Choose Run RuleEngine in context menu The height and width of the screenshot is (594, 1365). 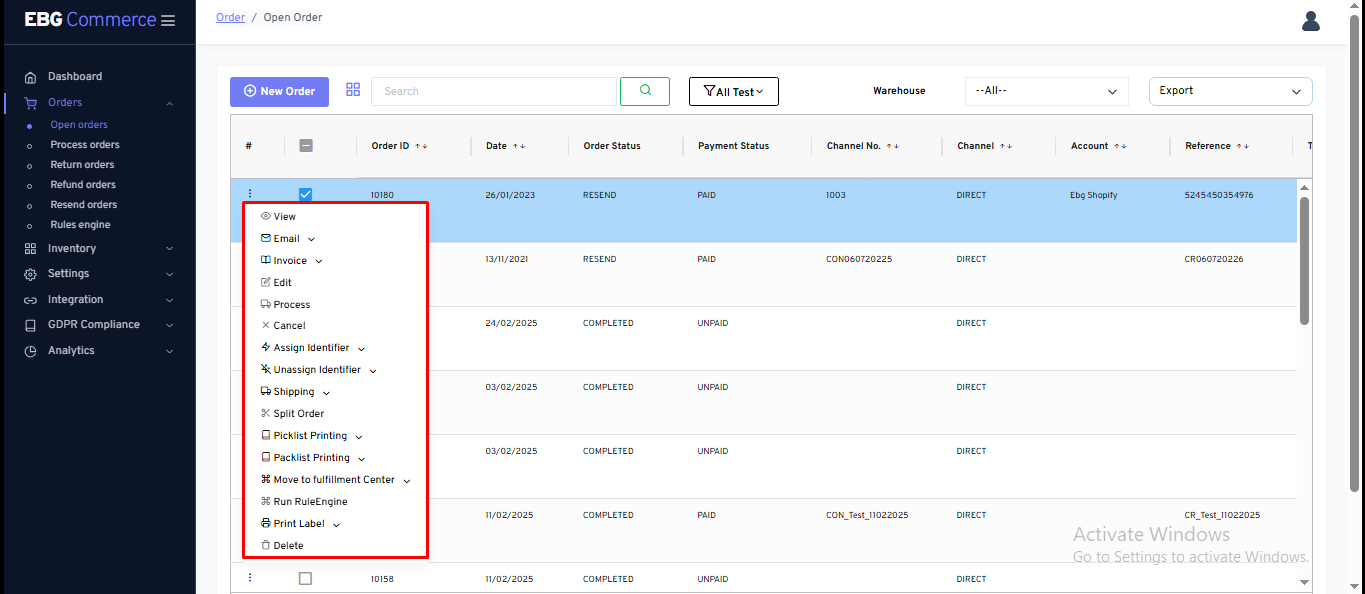(309, 502)
